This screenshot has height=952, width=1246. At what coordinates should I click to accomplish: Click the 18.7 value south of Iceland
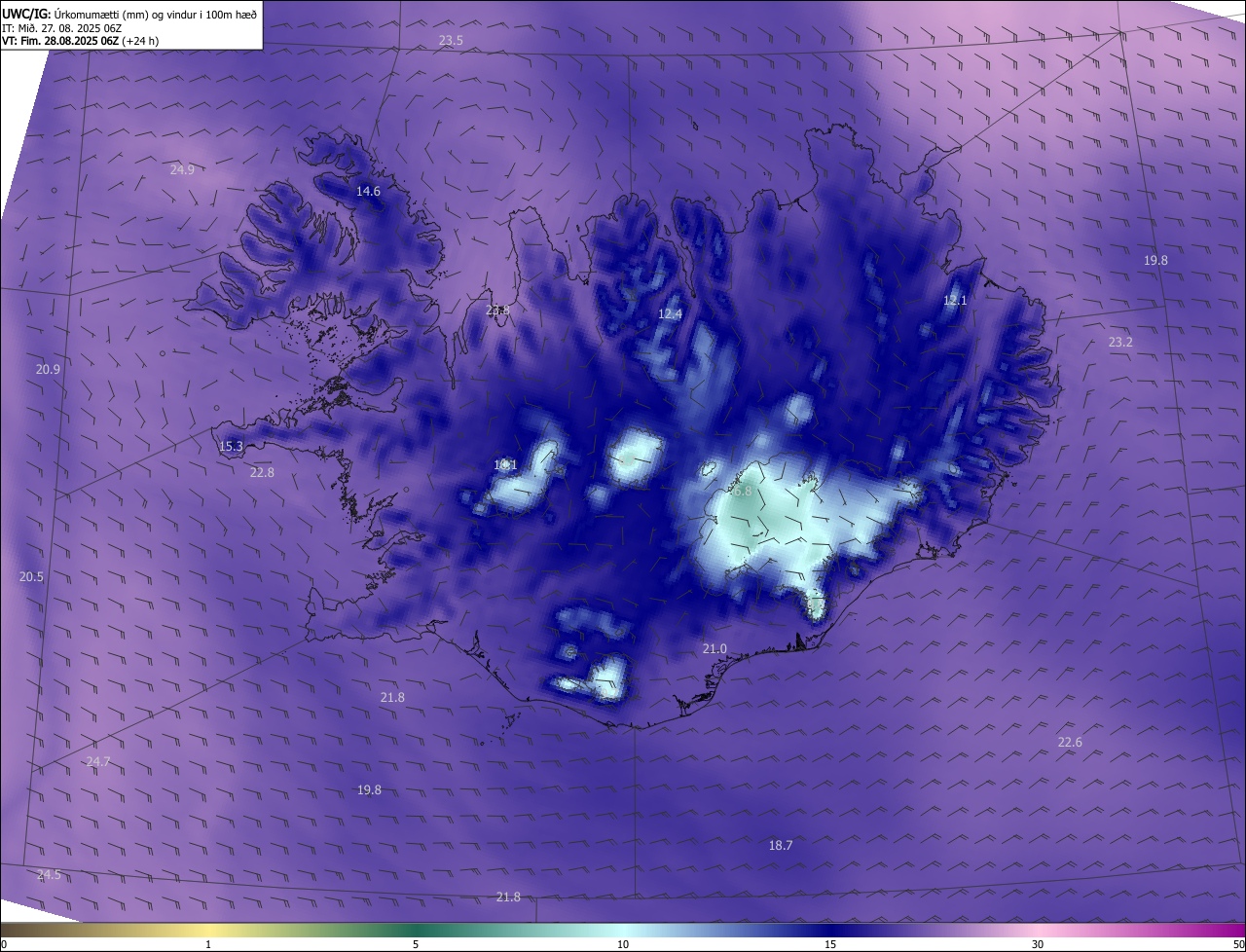coord(781,845)
